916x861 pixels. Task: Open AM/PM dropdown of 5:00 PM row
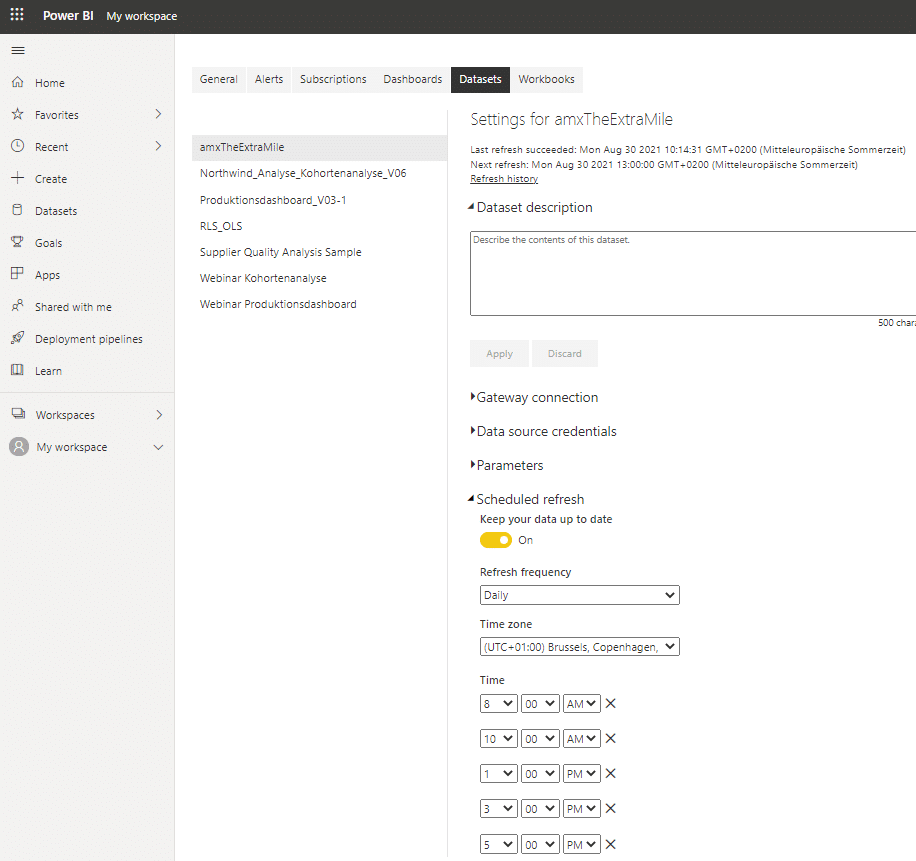click(x=582, y=845)
